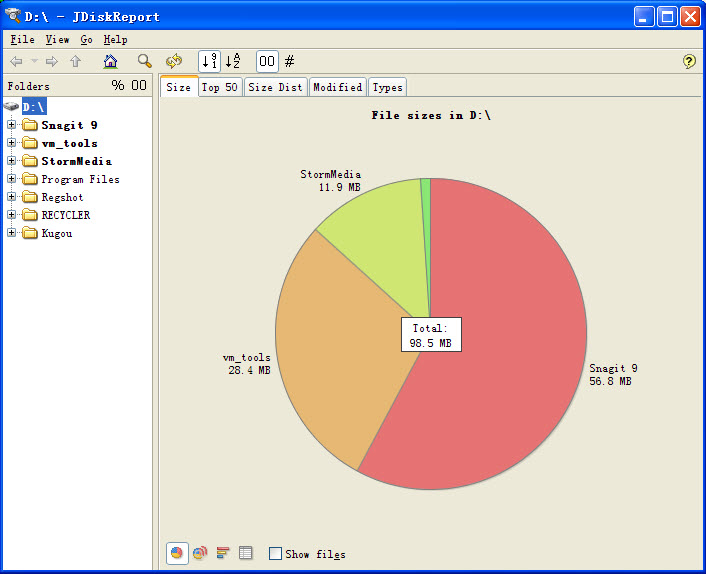Expand the Program Files folder node

(x=12, y=179)
